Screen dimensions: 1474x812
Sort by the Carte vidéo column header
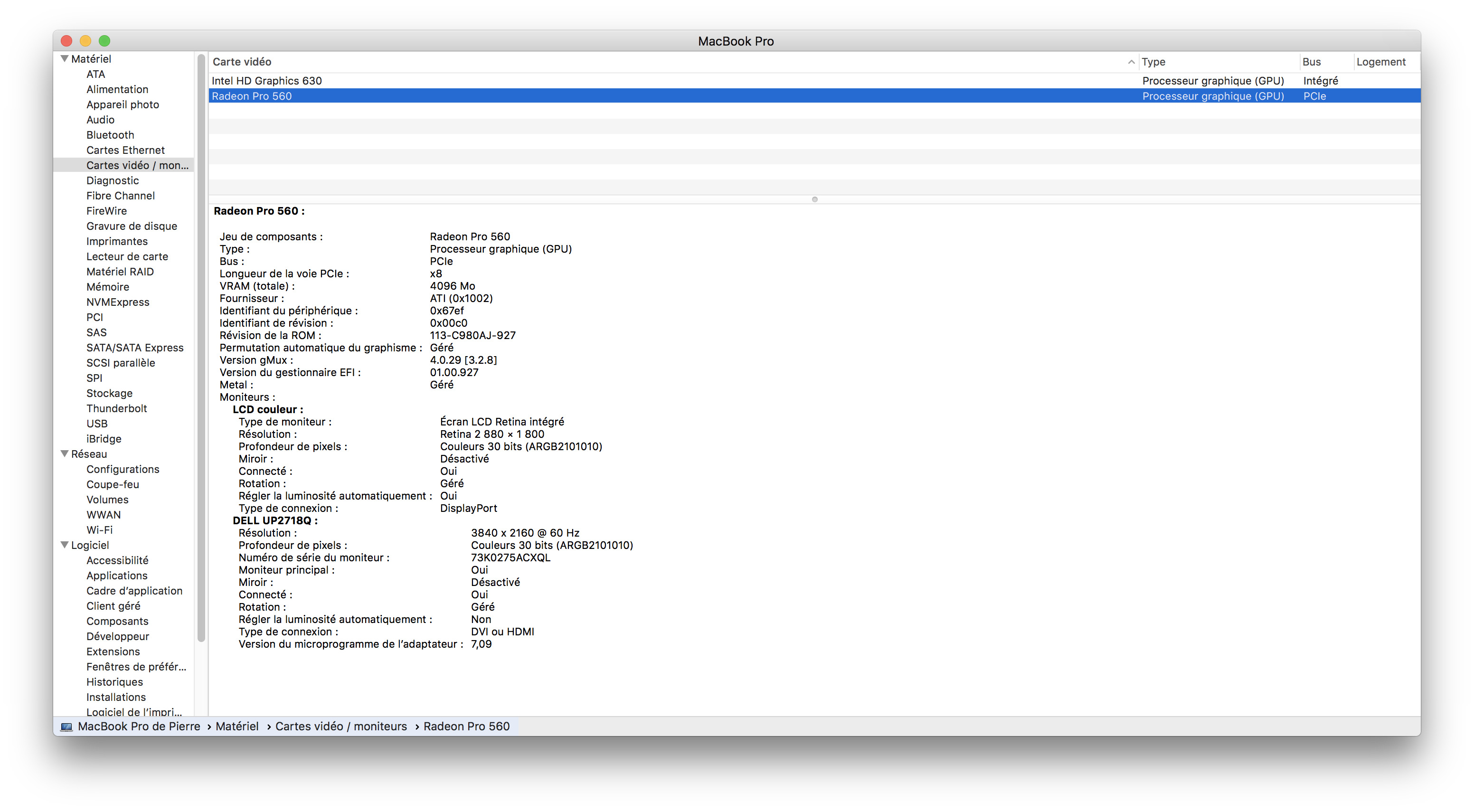[673, 62]
